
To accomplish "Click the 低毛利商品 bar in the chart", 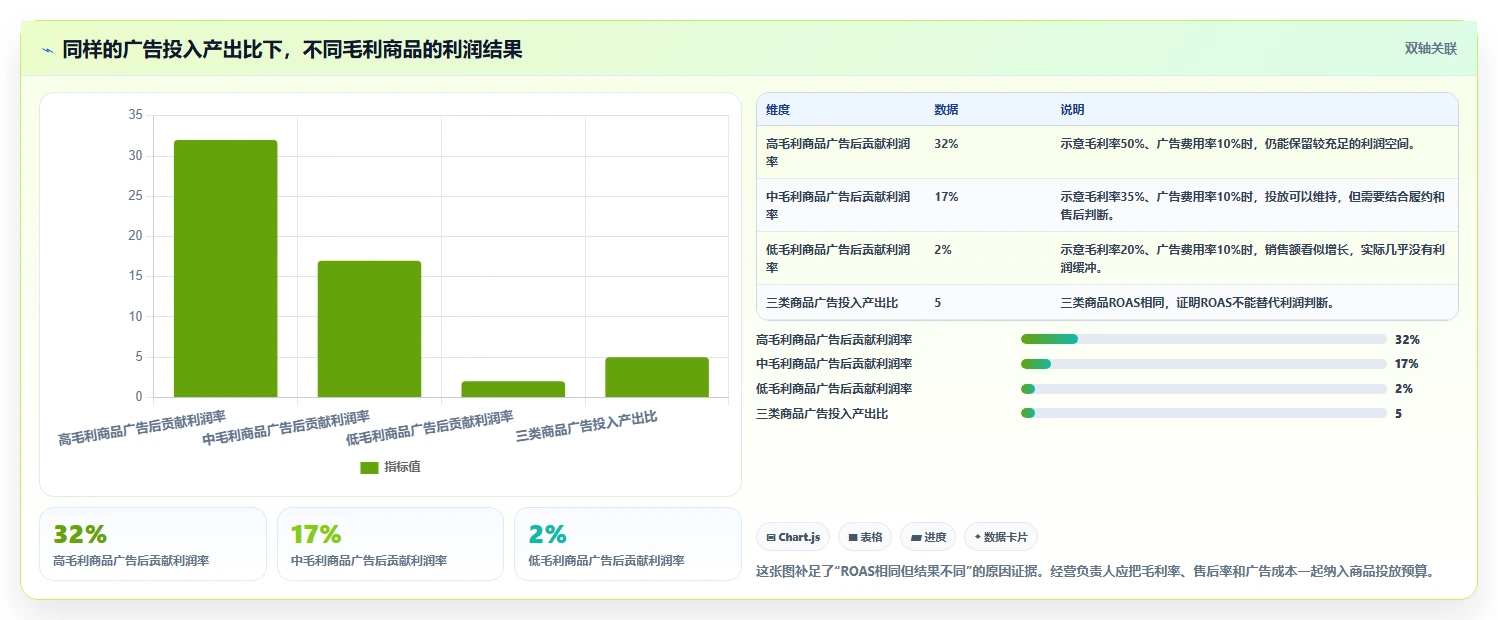I will 513,389.
